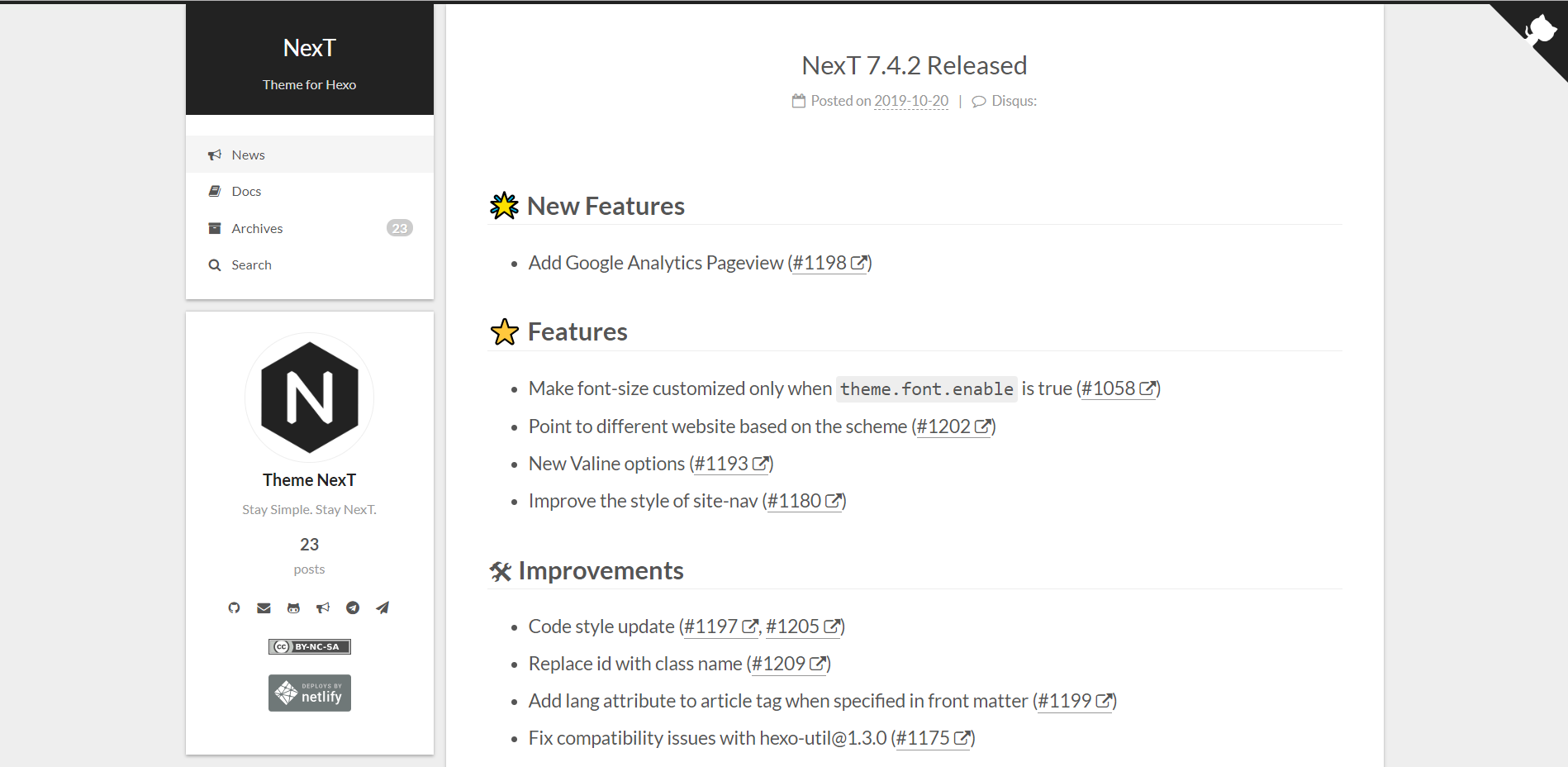Viewport: 1568px width, 767px height.
Task: Click the NexT site title
Action: point(309,48)
